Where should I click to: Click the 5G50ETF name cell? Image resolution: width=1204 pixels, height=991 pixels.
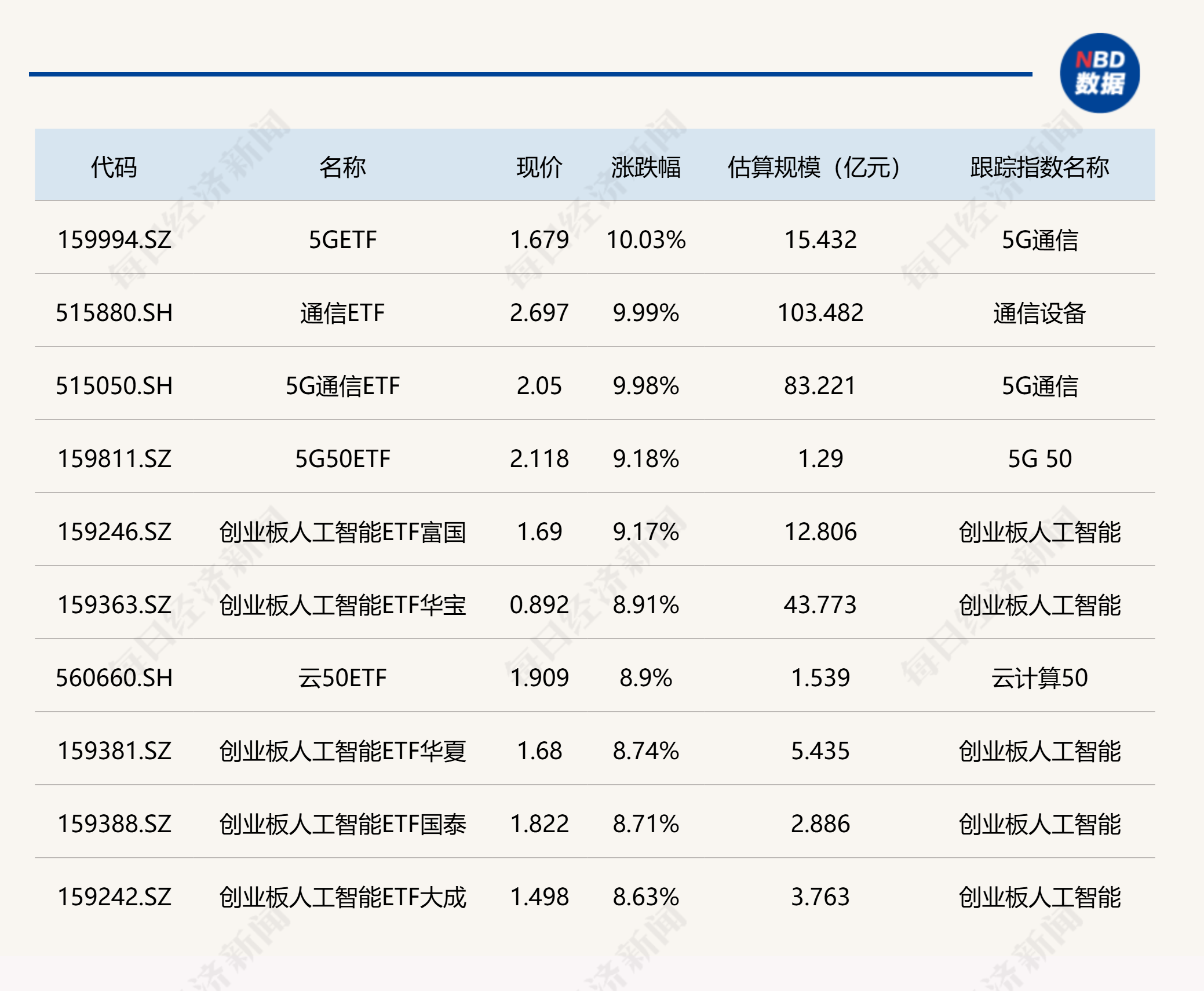[342, 459]
